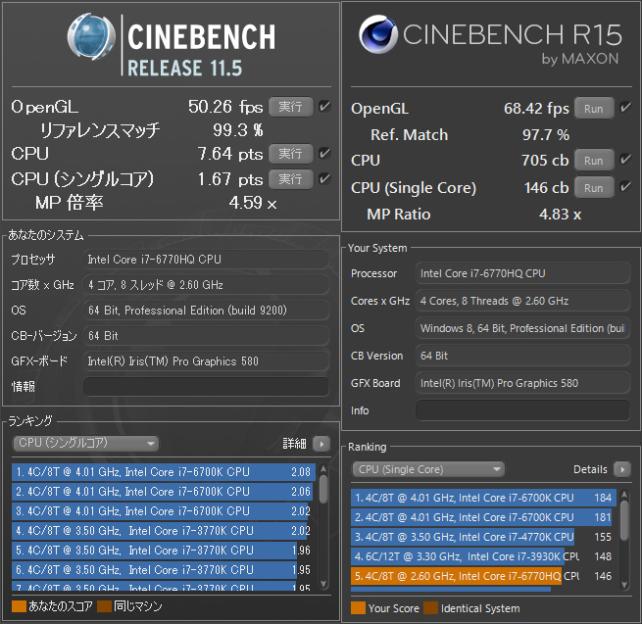Expand 詳細 arrow in Cinebench 11.5 ranking
The image size is (642, 624).
(321, 443)
